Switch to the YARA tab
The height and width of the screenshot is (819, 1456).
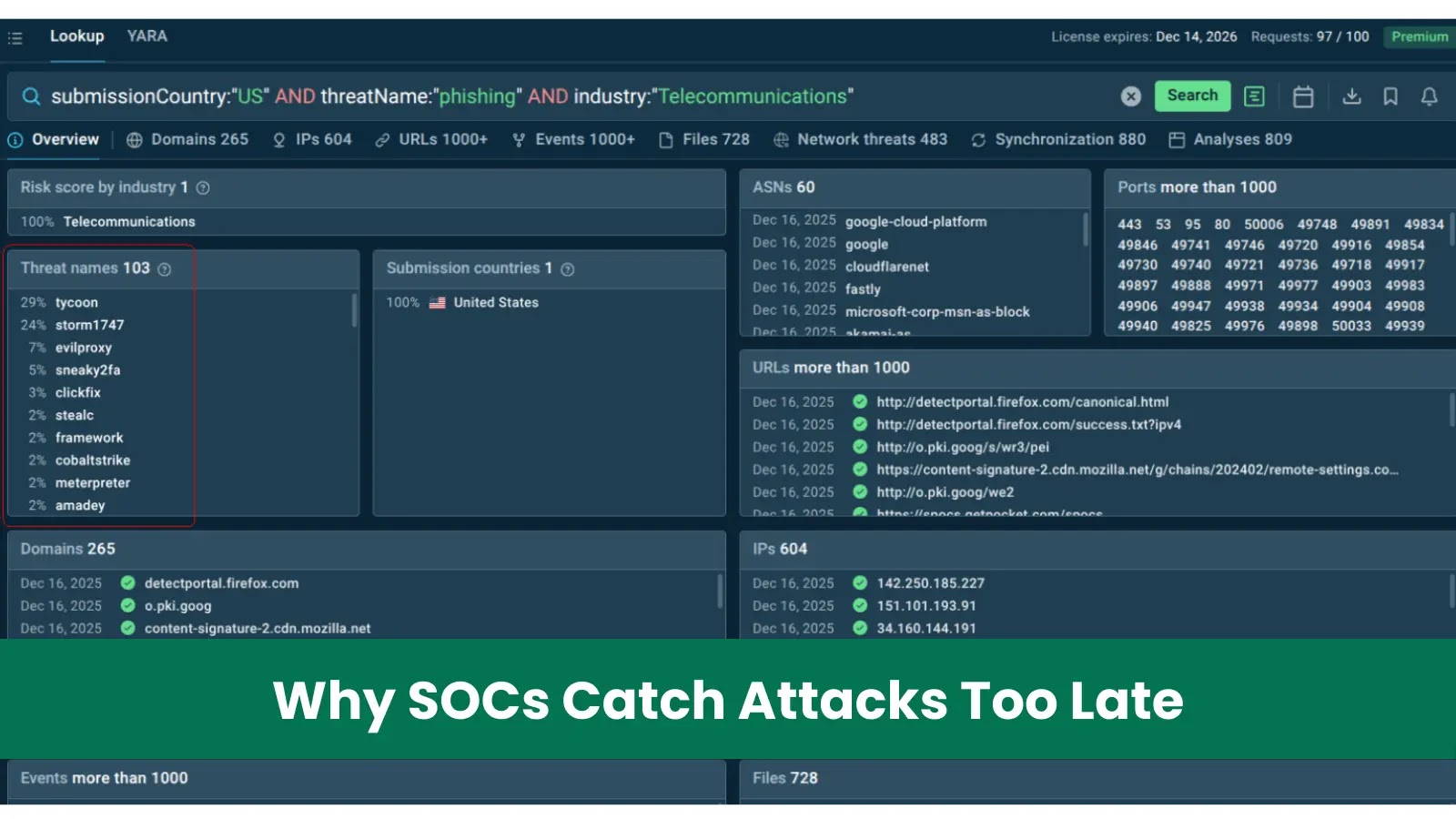click(x=147, y=36)
